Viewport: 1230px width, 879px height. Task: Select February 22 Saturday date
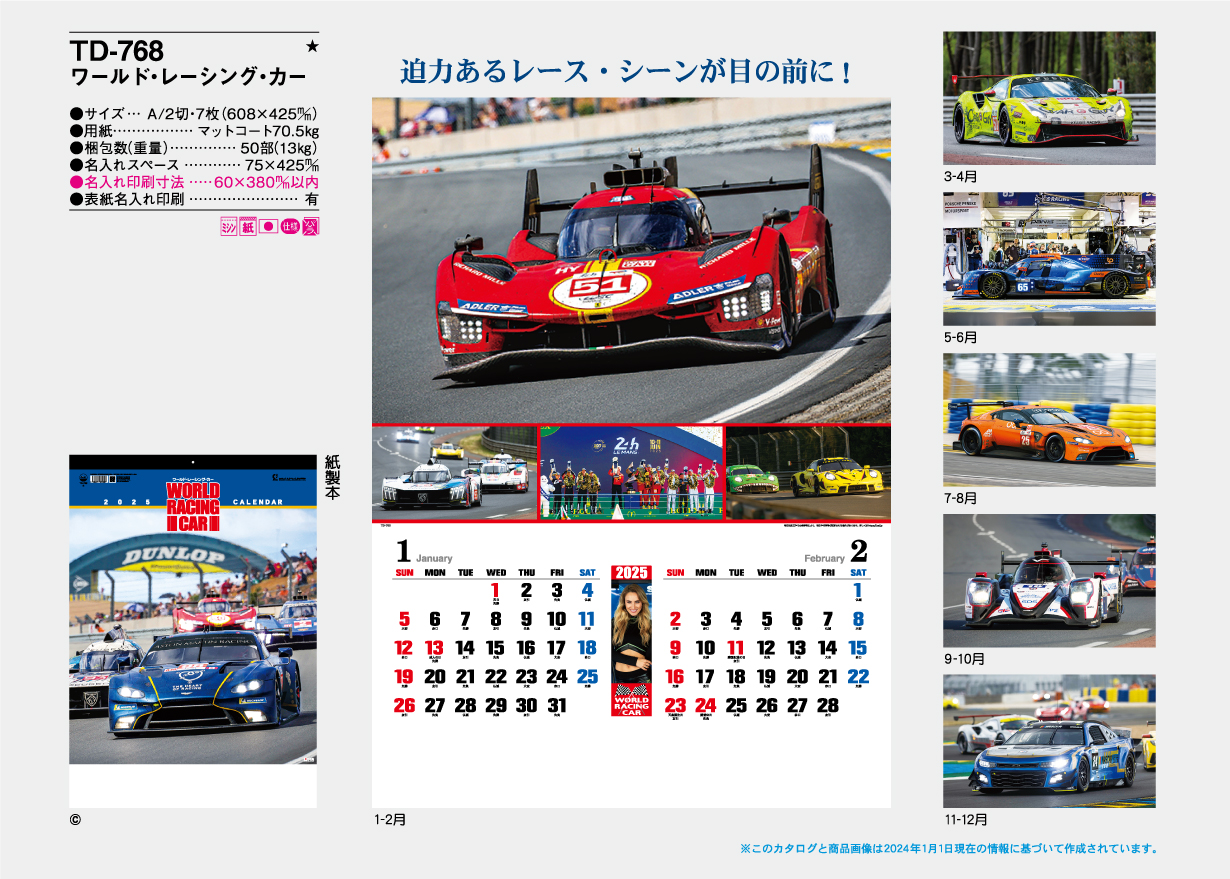(x=858, y=678)
